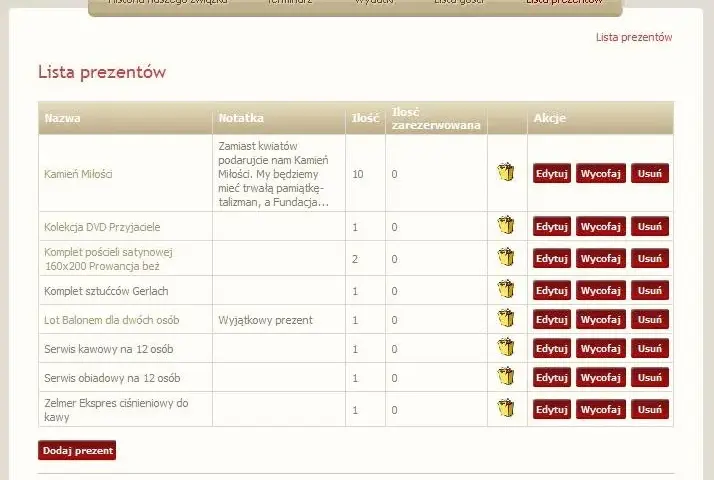Click the Zamiast kwiatów note text

[273, 174]
